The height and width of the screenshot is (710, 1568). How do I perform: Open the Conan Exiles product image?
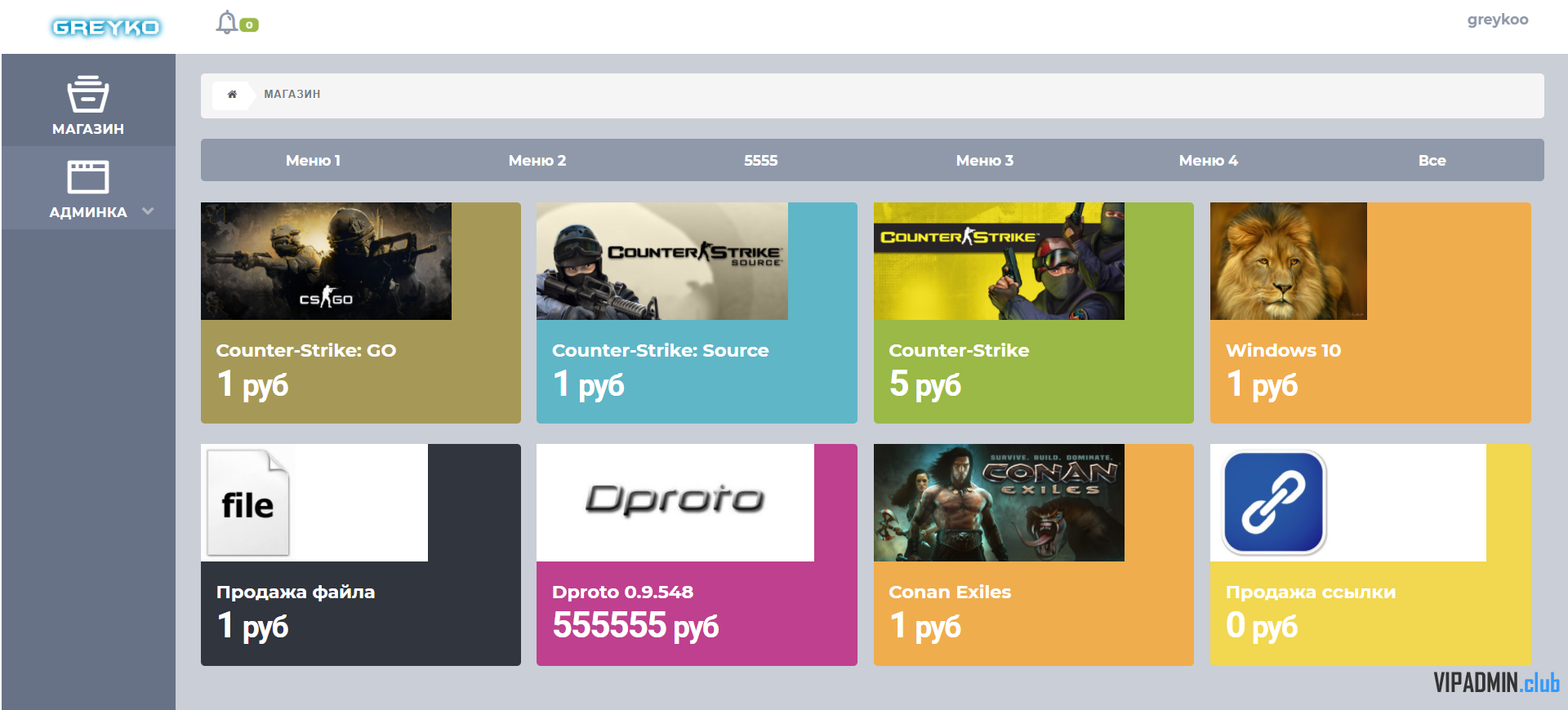coord(999,503)
